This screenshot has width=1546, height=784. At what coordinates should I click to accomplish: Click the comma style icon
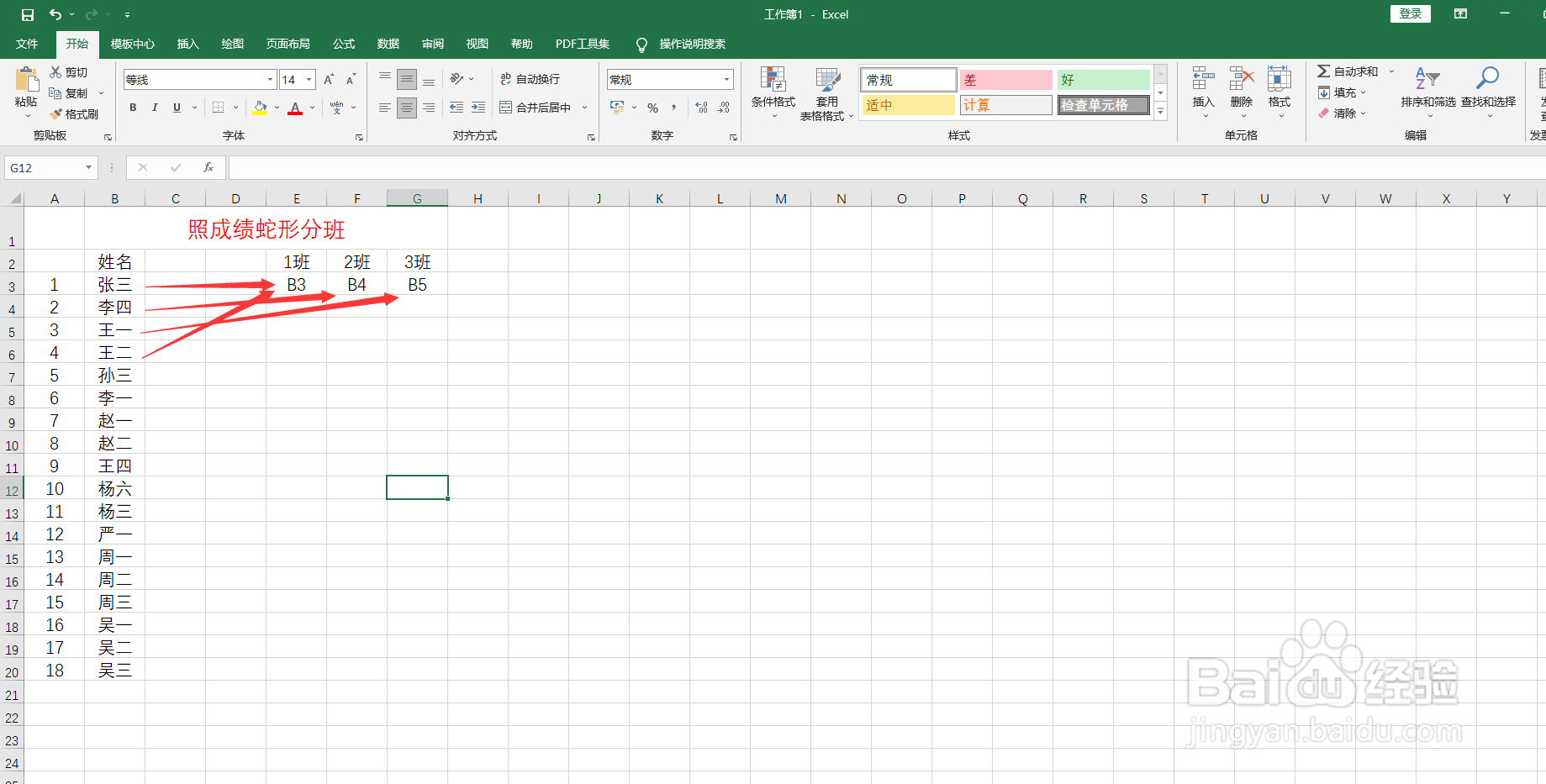[674, 108]
